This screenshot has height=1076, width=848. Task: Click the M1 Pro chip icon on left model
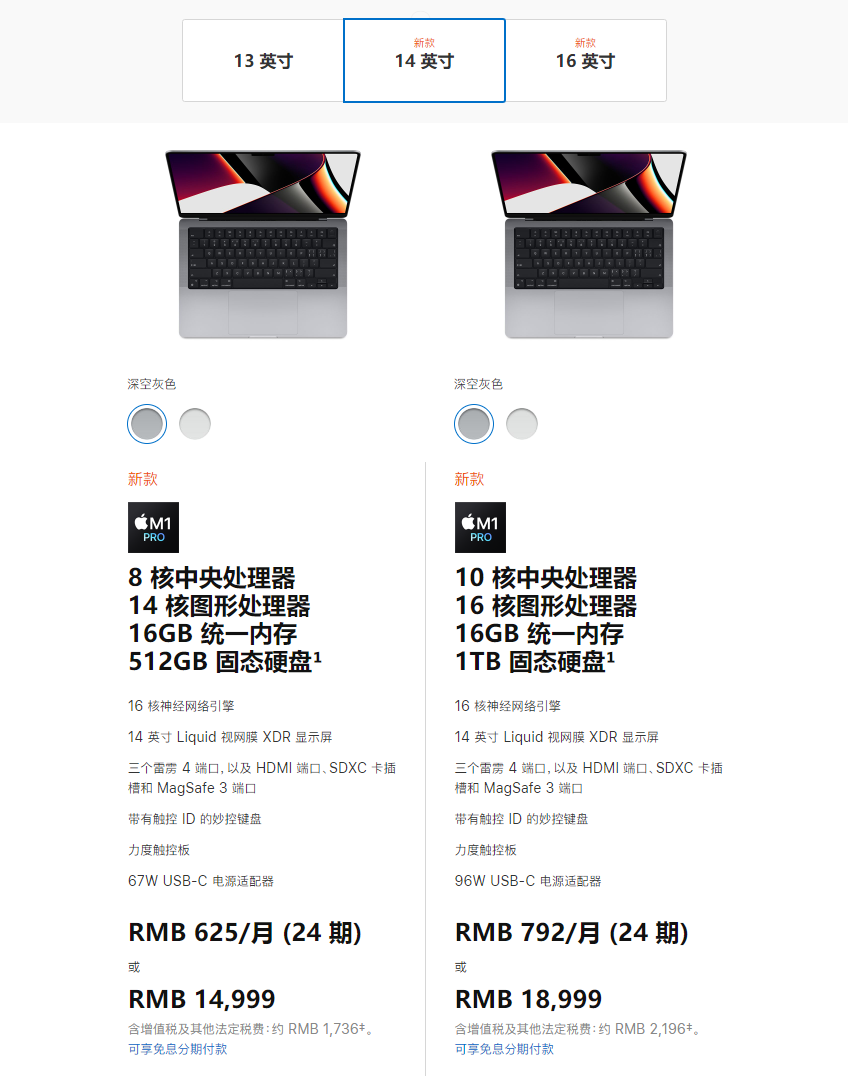[154, 527]
